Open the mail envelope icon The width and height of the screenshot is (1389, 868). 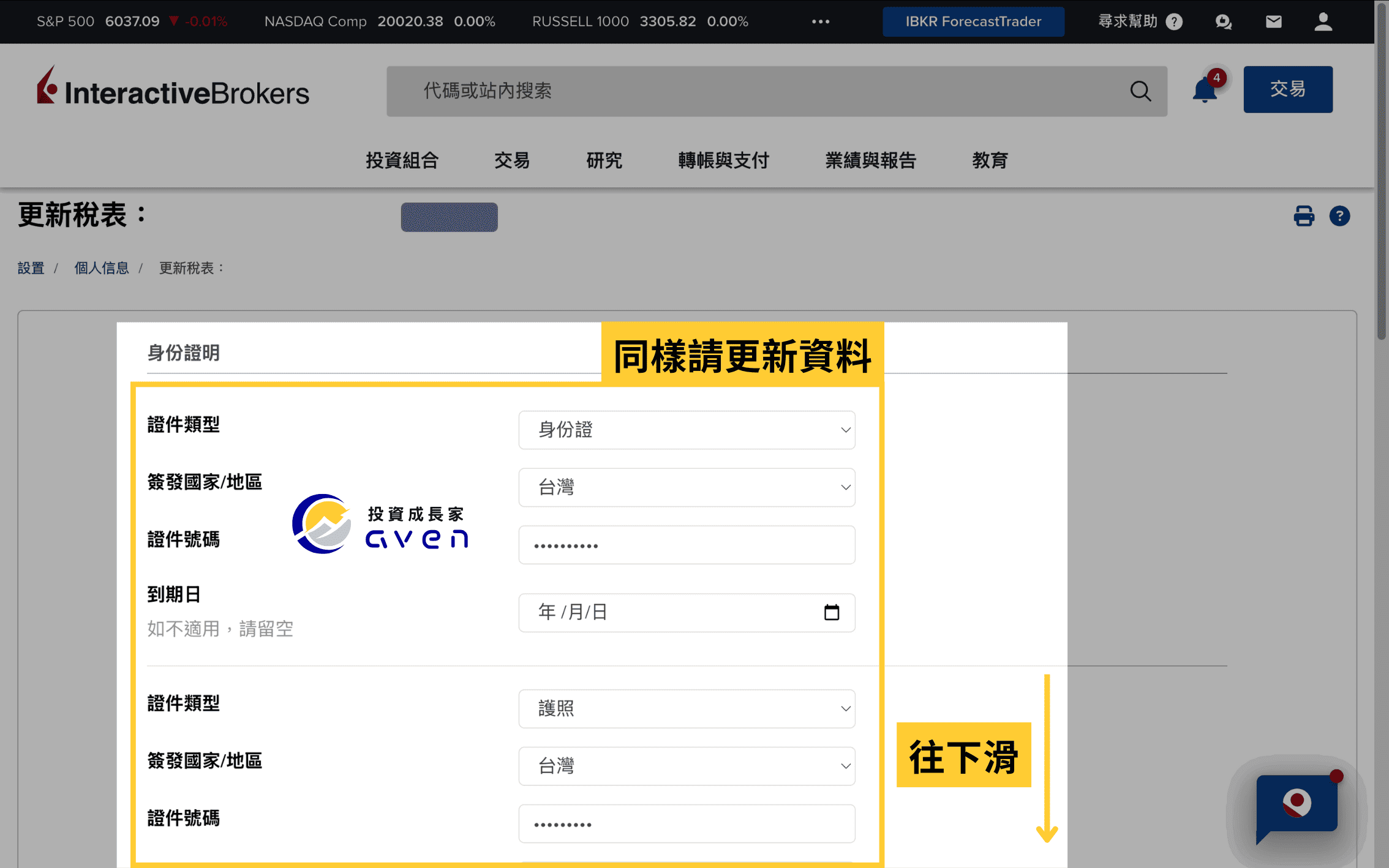click(1273, 21)
